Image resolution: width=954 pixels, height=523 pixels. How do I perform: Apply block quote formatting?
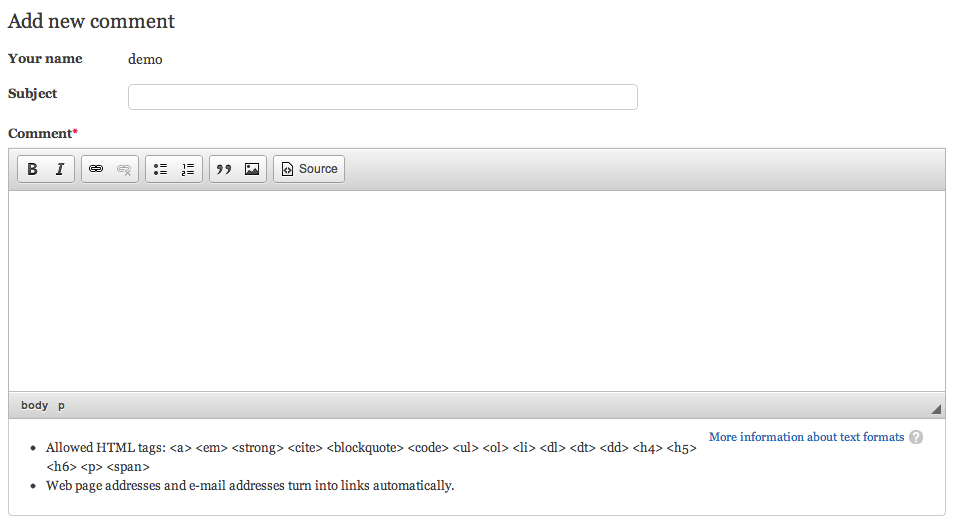point(224,169)
